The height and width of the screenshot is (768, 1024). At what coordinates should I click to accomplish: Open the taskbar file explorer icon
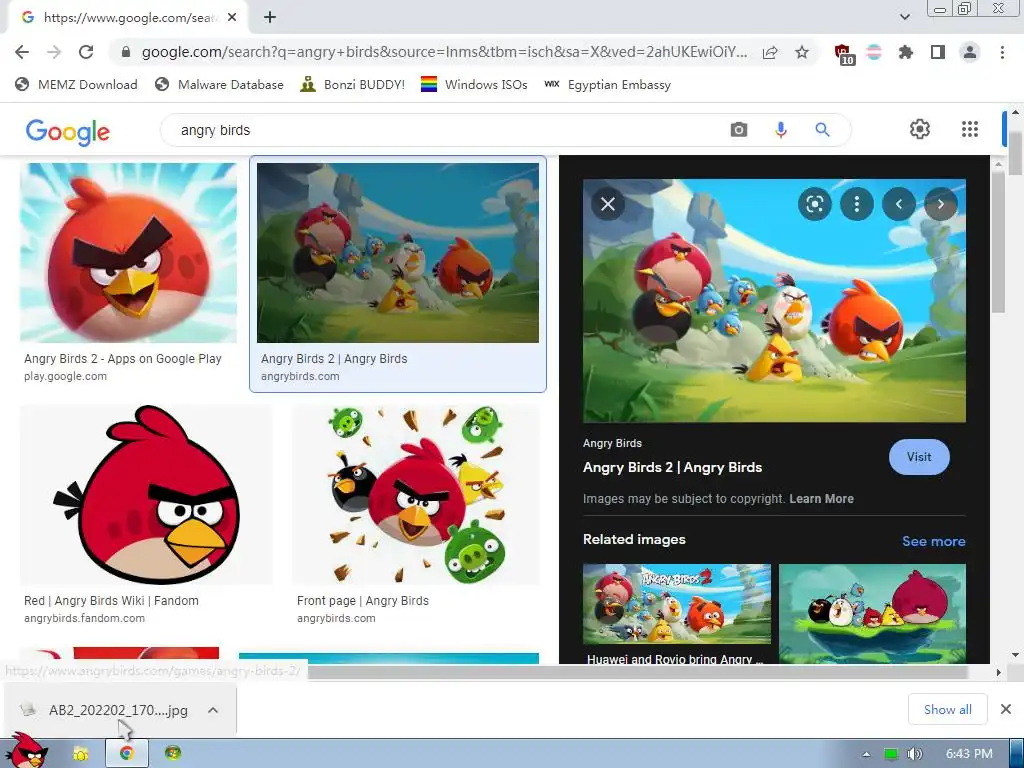[x=80, y=754]
